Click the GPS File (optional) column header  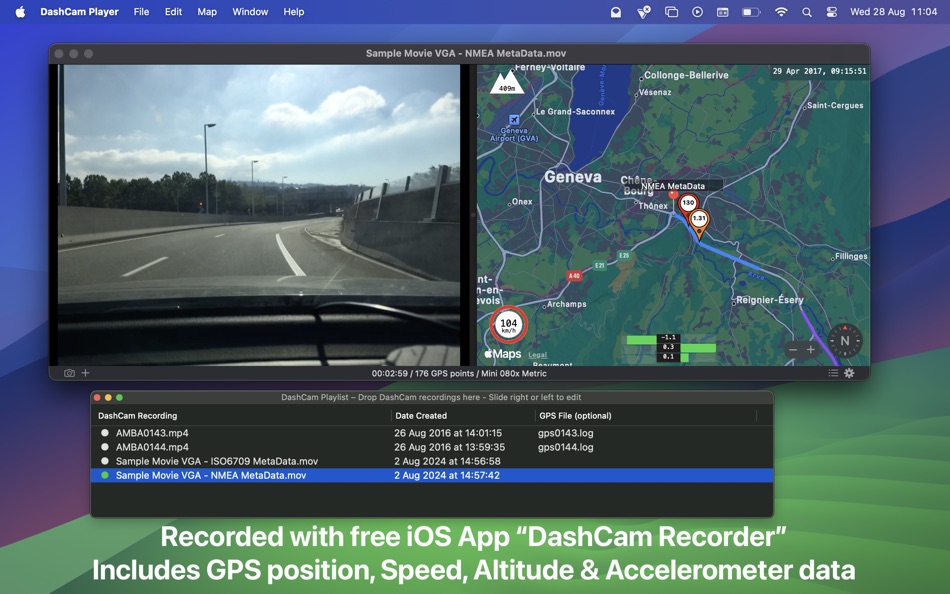click(575, 416)
